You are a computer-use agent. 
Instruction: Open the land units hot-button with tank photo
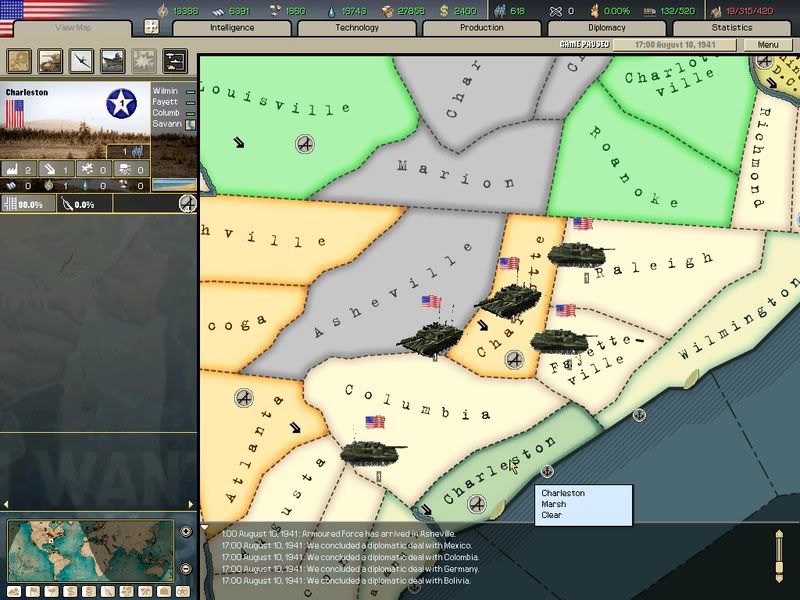pos(51,61)
